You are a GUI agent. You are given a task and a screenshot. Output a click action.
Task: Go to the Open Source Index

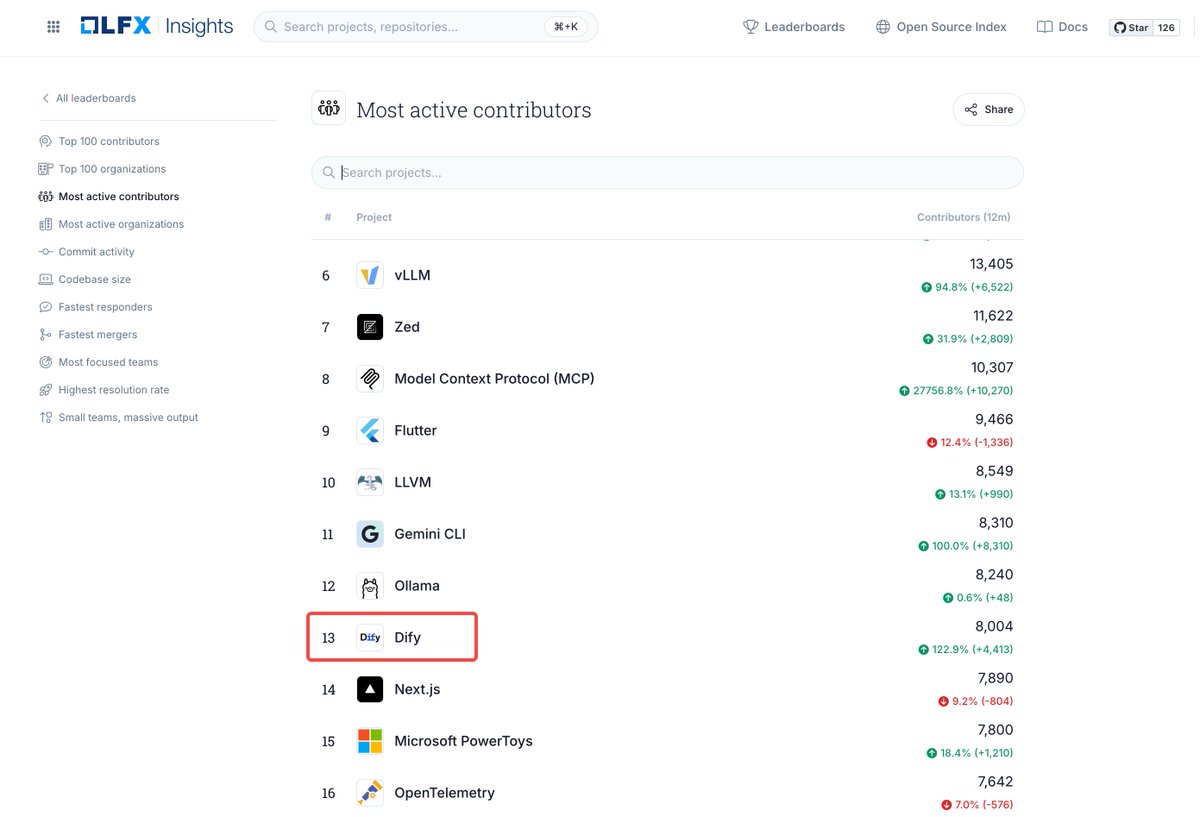940,27
